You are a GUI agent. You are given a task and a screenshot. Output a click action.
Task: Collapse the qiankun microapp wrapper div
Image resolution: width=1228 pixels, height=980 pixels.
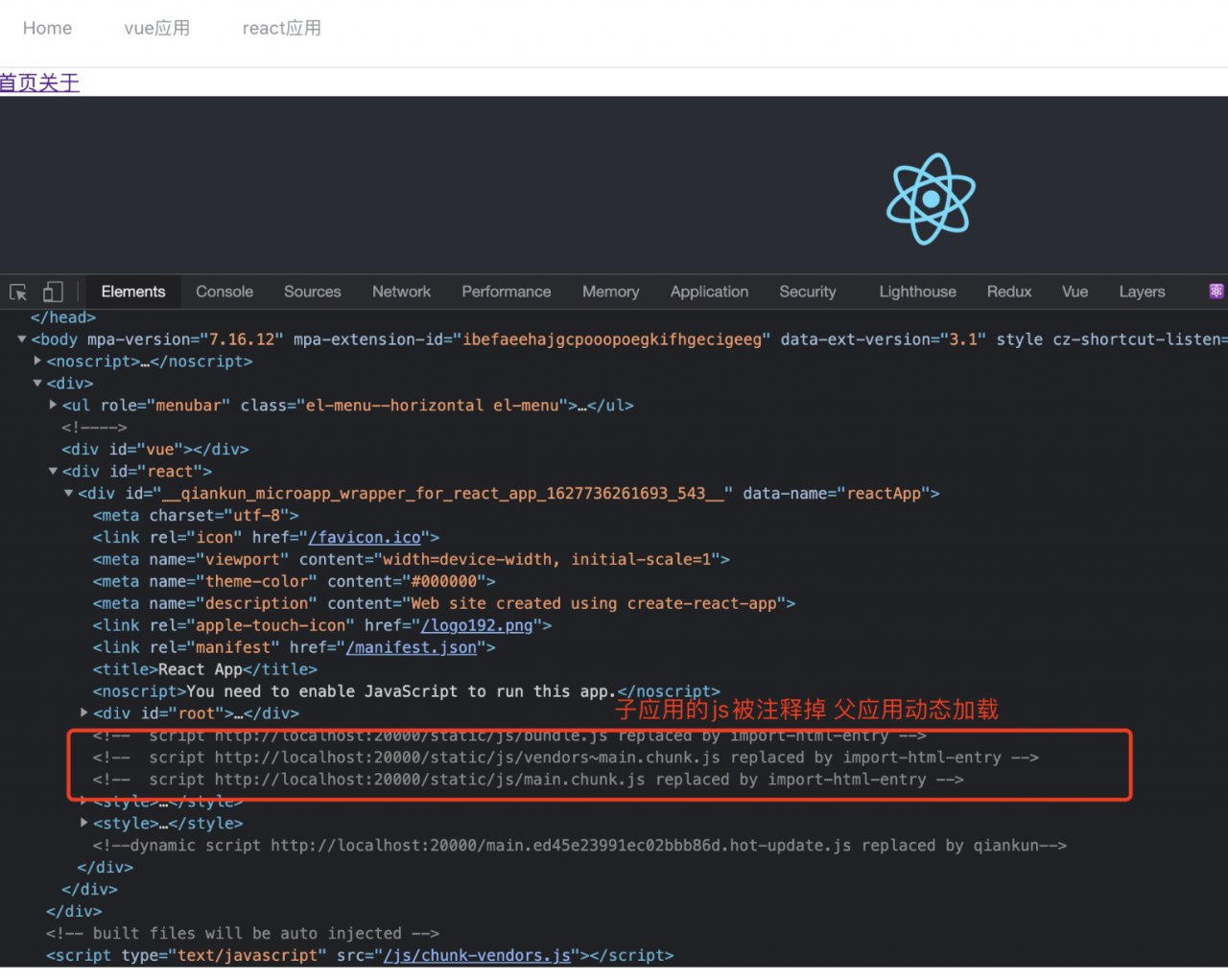click(x=69, y=494)
